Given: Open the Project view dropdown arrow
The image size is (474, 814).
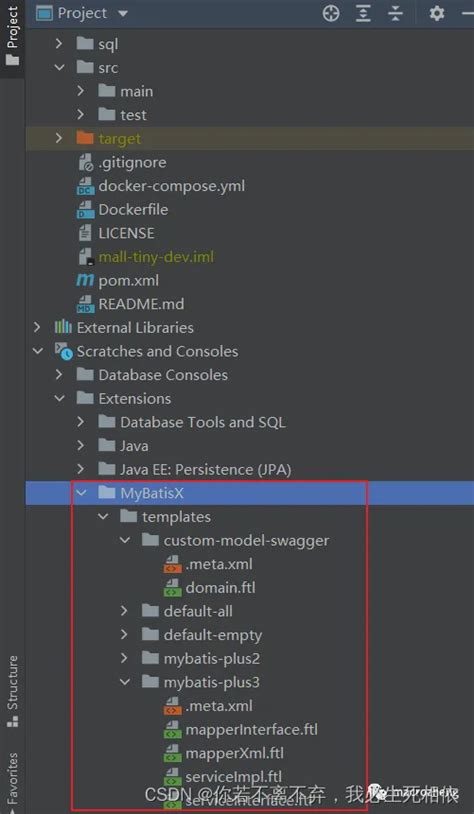Looking at the screenshot, I should [x=123, y=13].
